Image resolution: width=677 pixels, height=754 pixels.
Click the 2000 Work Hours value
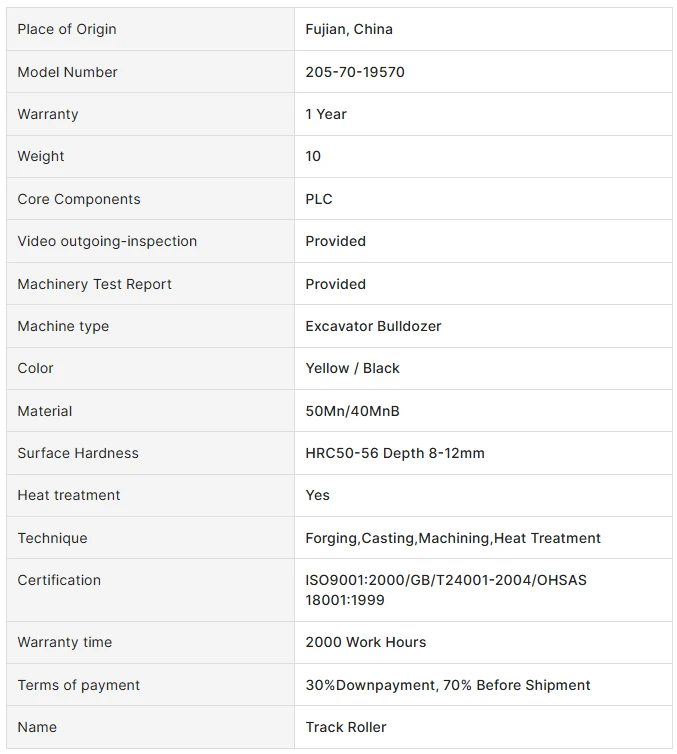tap(366, 642)
